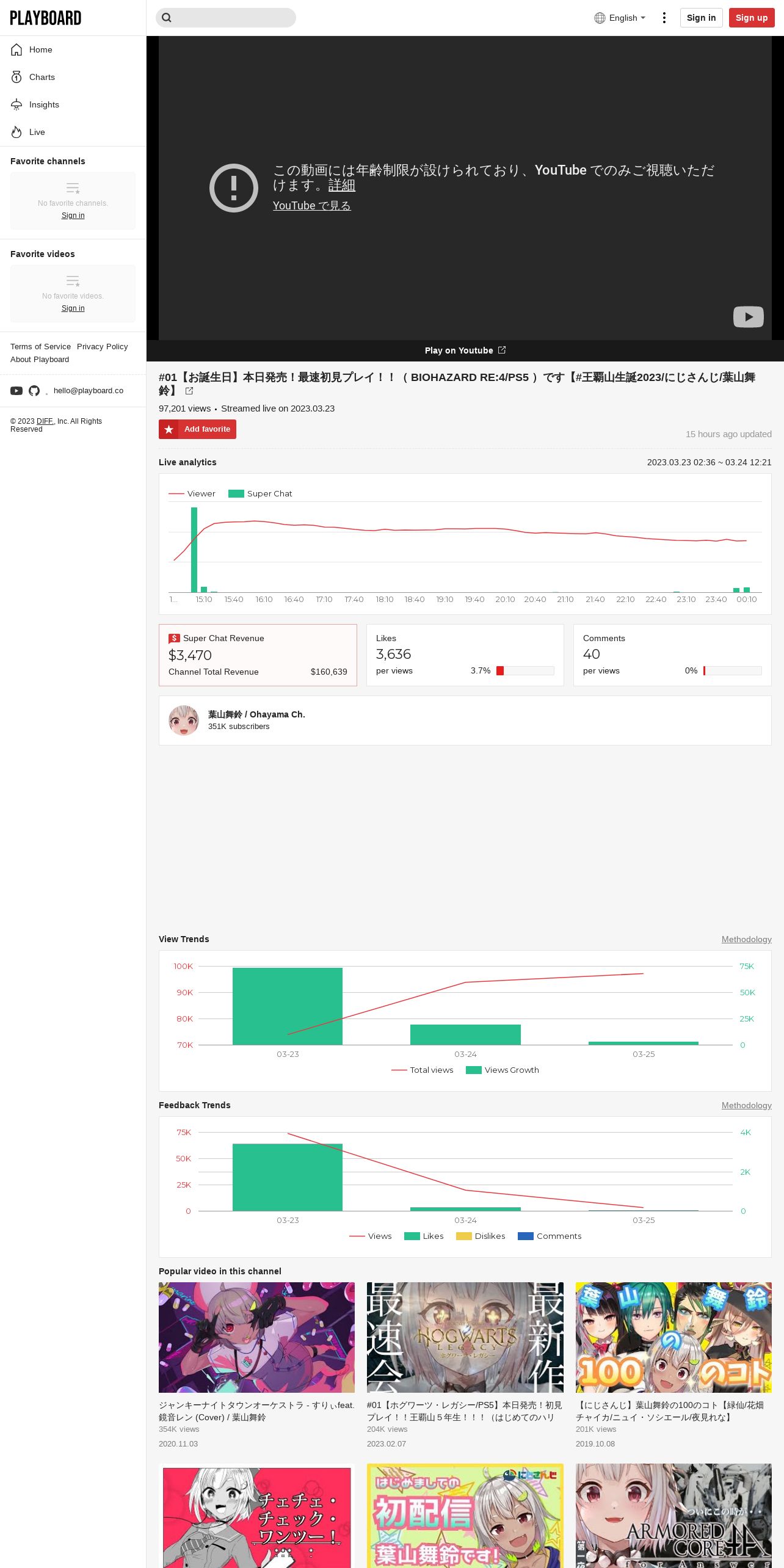This screenshot has height=1568, width=784.
Task: Click the search magnifier icon
Action: (x=167, y=18)
